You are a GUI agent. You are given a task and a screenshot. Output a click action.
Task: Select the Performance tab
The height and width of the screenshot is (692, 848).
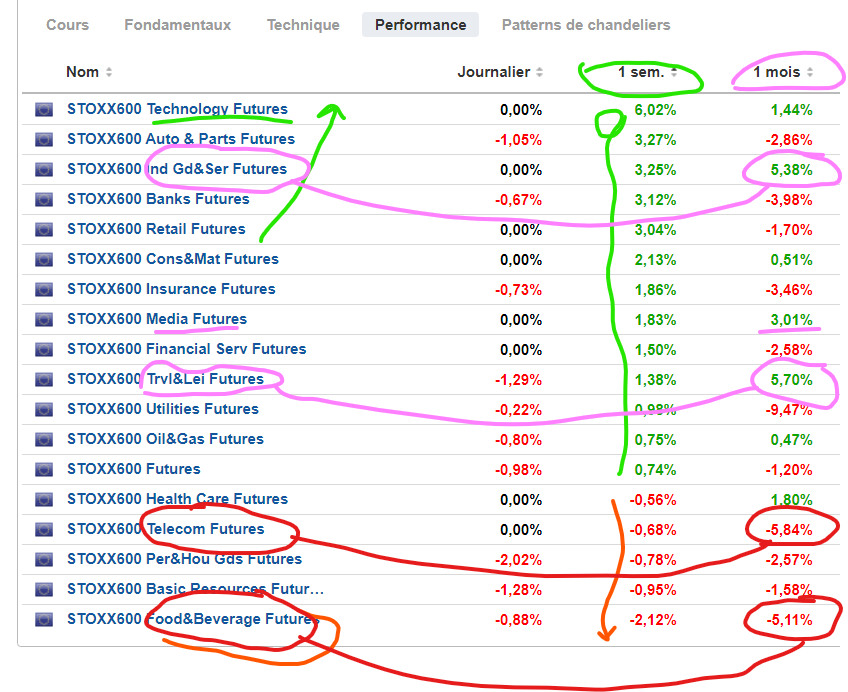tap(420, 25)
